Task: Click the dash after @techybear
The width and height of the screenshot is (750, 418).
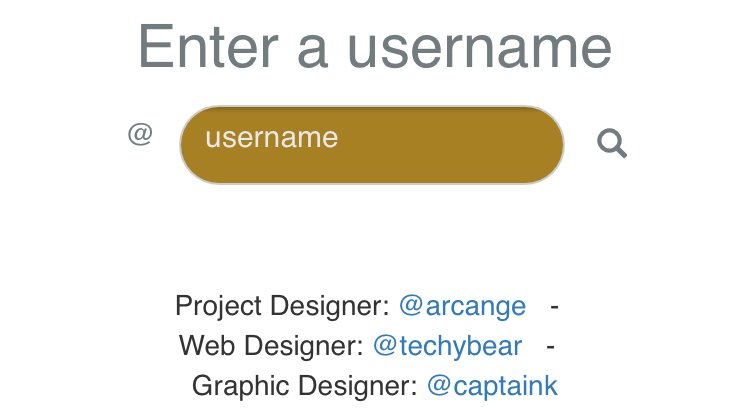Action: [551, 346]
